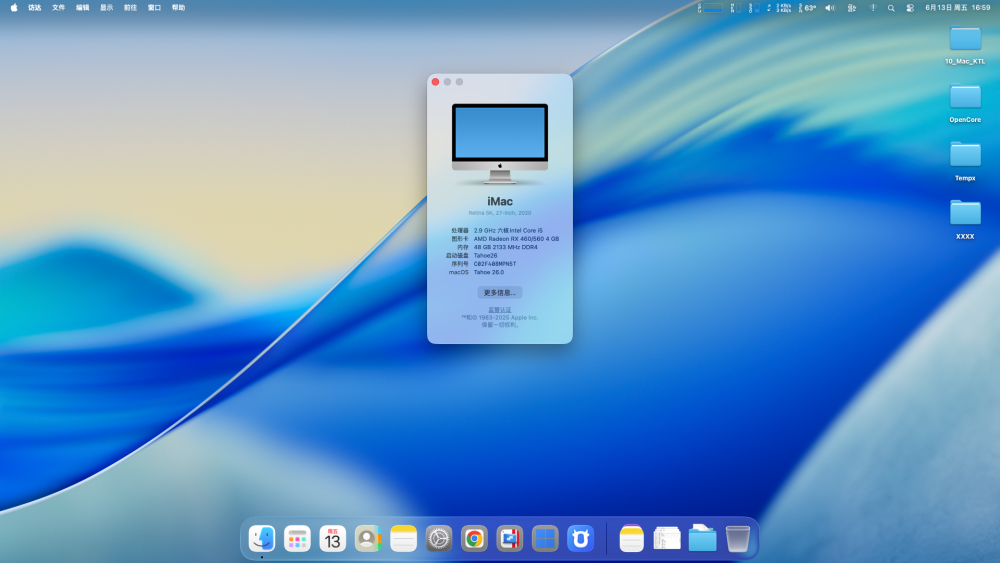Click the macOS version Tahoe 26.0
The width and height of the screenshot is (1000, 563).
tap(489, 272)
